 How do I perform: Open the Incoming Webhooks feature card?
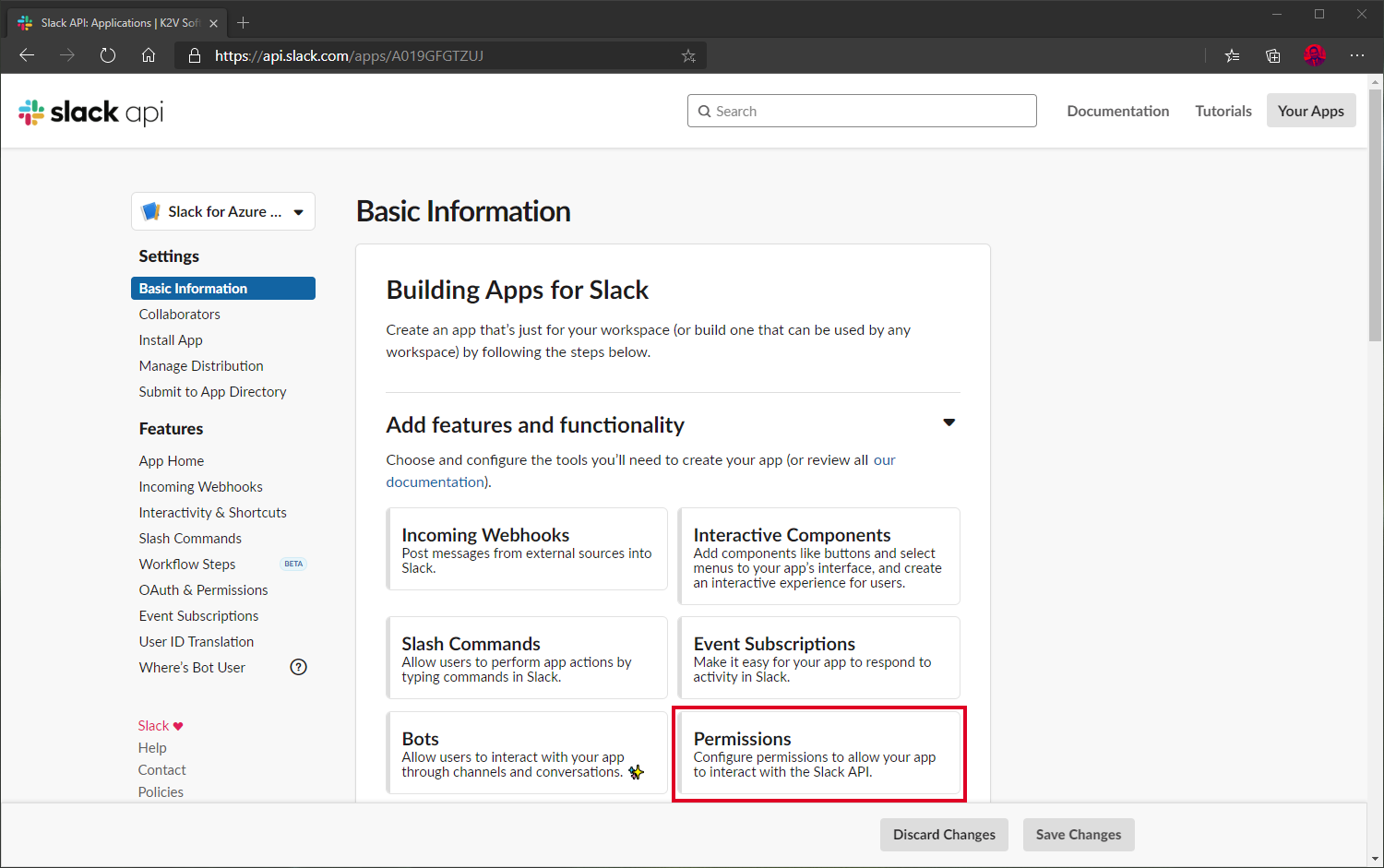(x=527, y=549)
